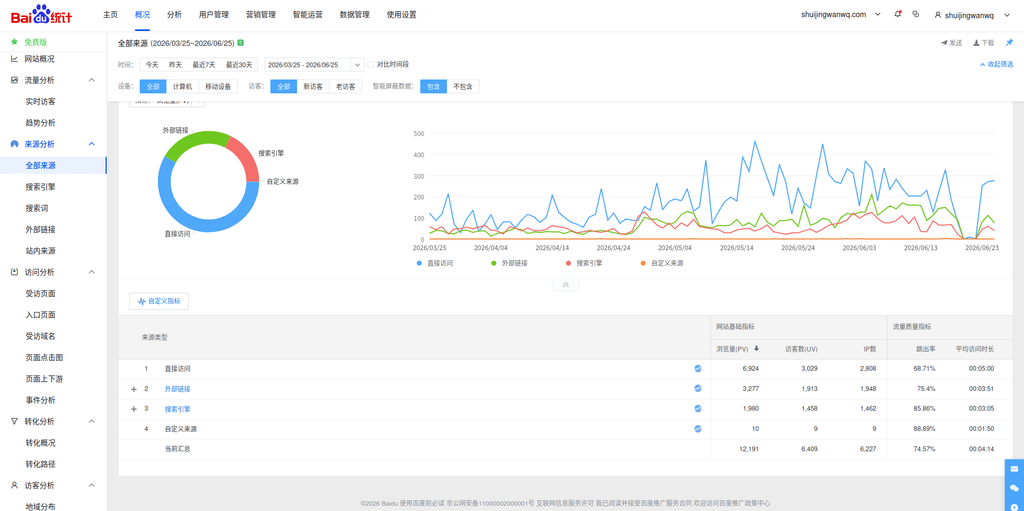Select 包含 for 智能屏蔽数据
This screenshot has height=511, width=1024.
[x=434, y=86]
